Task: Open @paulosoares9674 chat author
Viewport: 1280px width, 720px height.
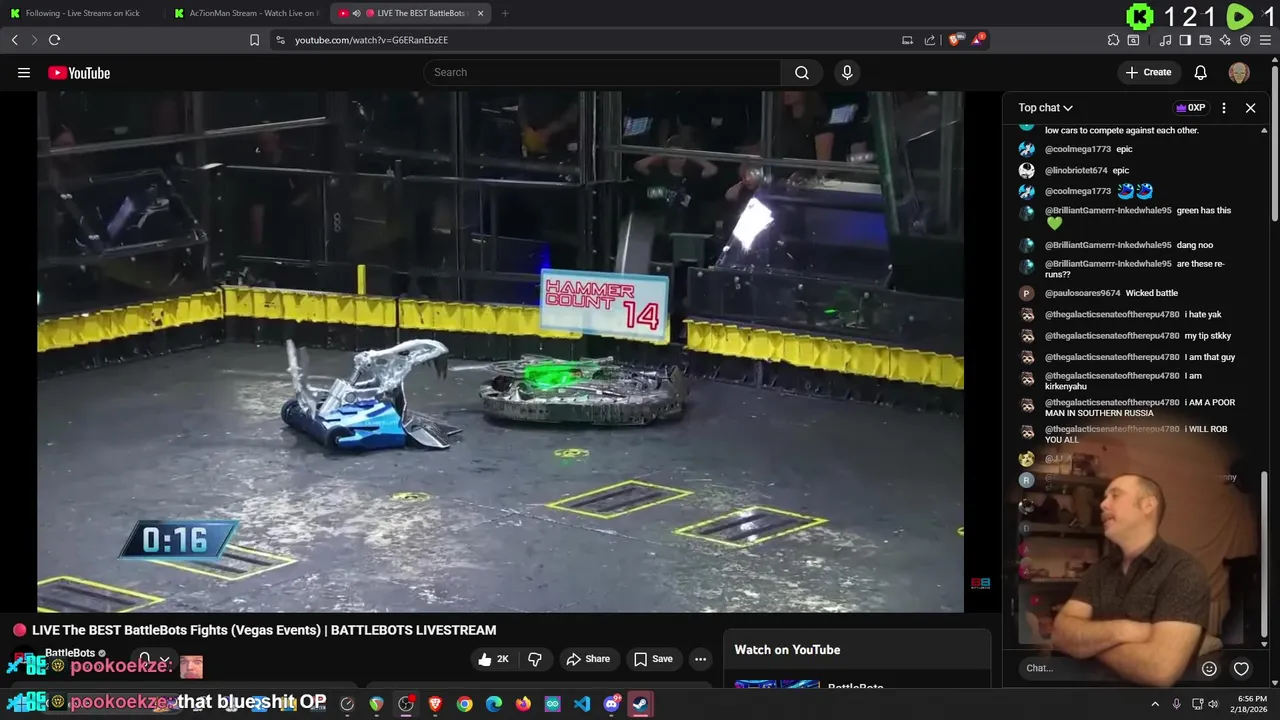Action: (1082, 293)
